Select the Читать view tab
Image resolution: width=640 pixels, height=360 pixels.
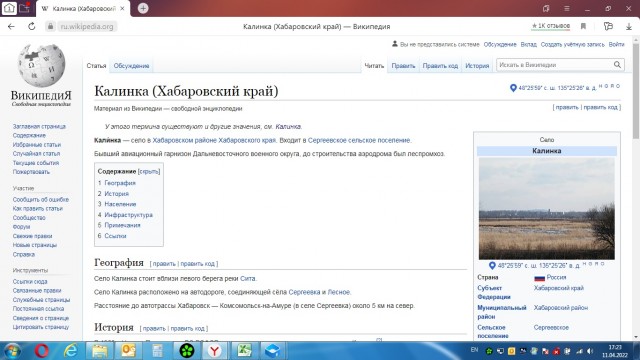374,66
